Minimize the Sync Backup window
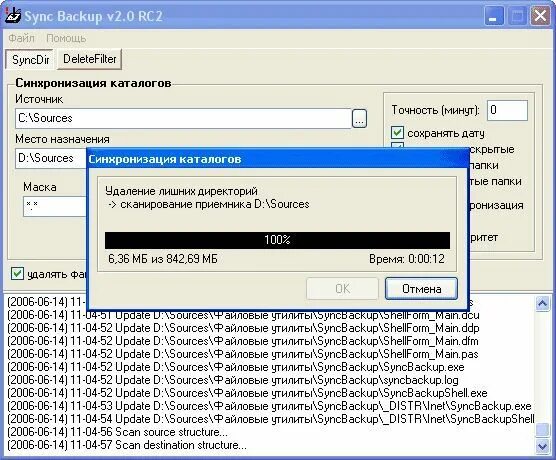Screen dimensions: 556x460 [493, 16]
